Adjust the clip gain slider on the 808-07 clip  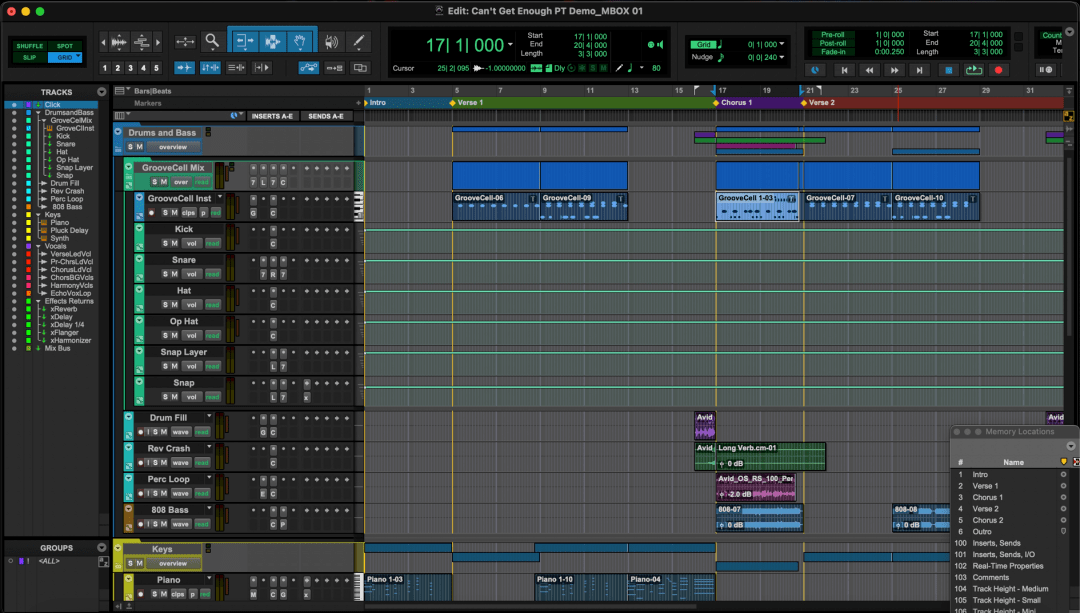point(722,525)
